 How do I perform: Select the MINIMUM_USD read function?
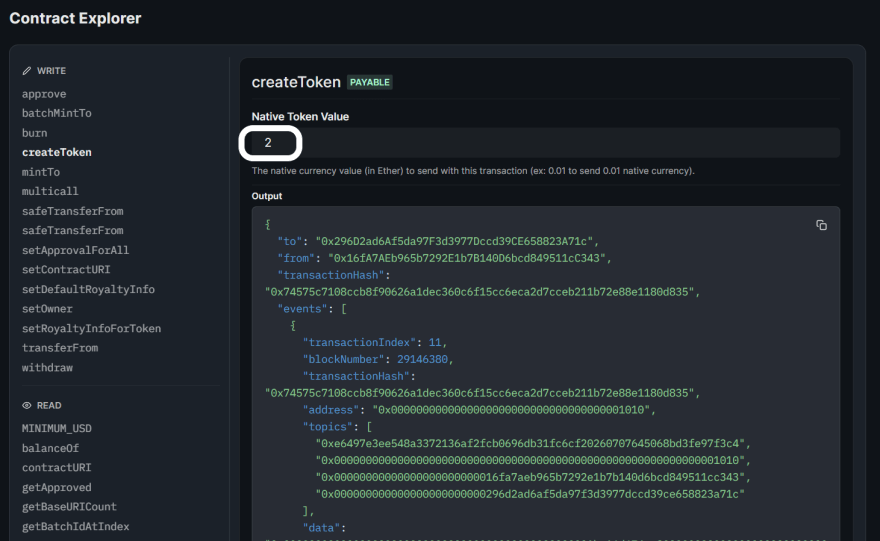(57, 428)
